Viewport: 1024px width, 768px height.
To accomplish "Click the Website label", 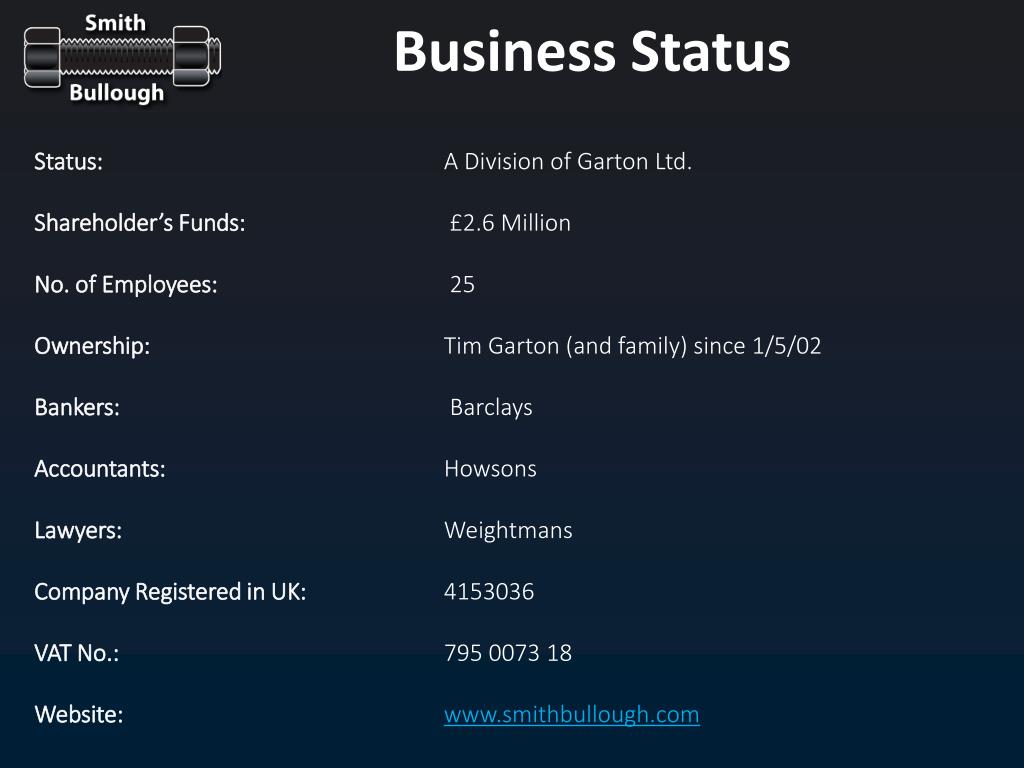I will click(x=79, y=714).
